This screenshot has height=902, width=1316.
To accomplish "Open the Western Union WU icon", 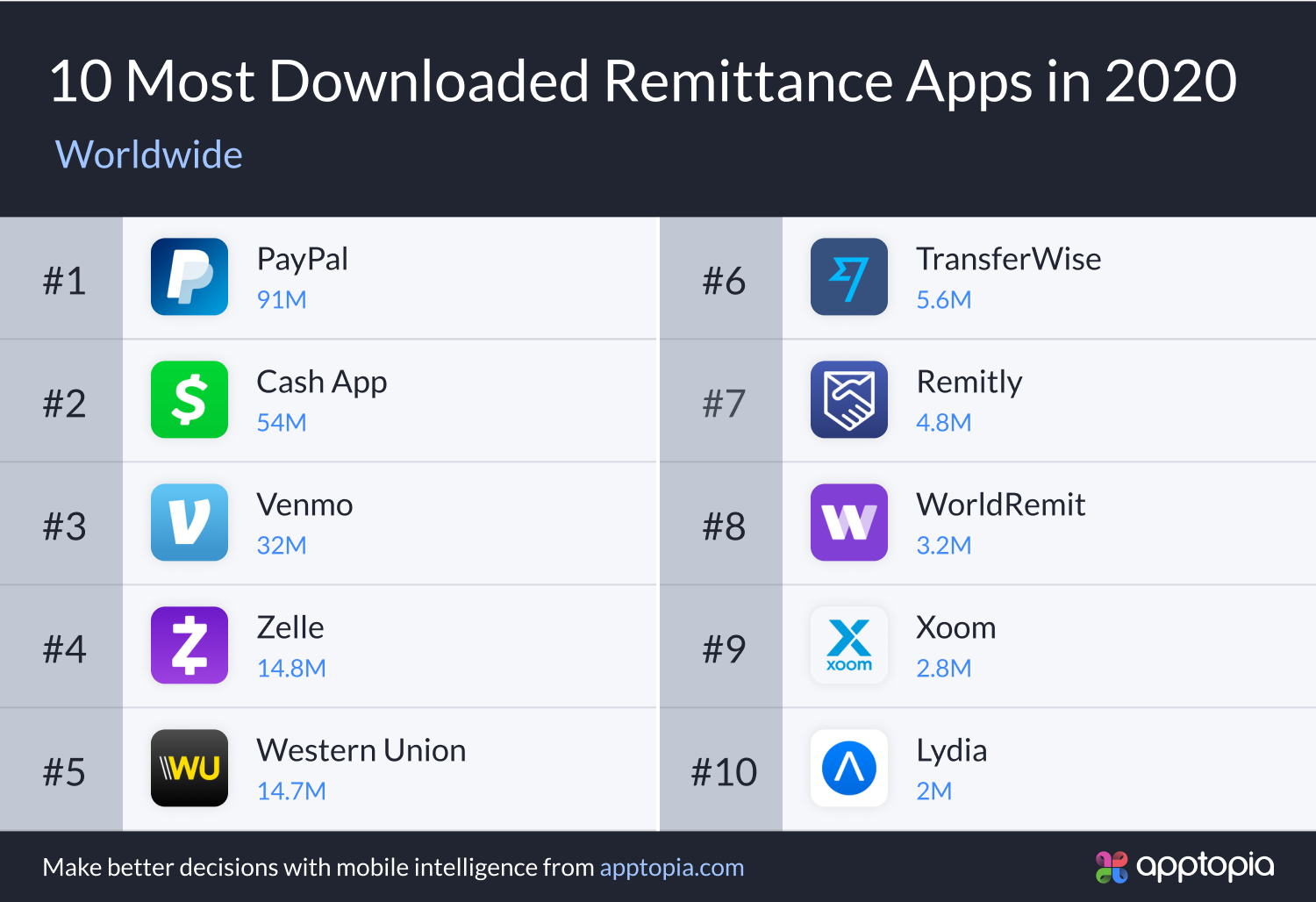I will [x=190, y=768].
